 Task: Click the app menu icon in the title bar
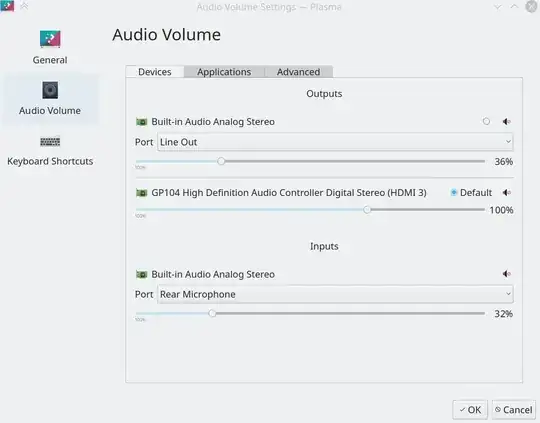[7, 6]
